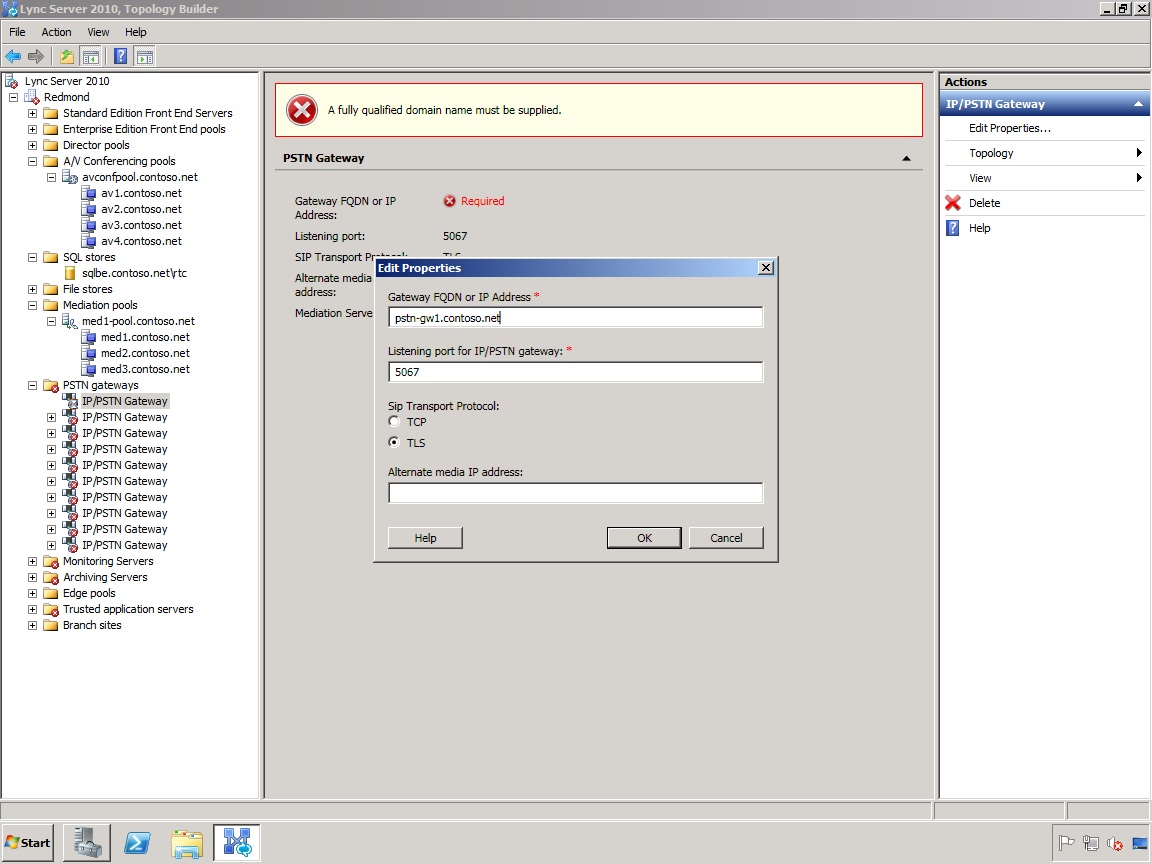Collapse the A/V Conferencing pools node
The width and height of the screenshot is (1152, 864).
(x=32, y=161)
